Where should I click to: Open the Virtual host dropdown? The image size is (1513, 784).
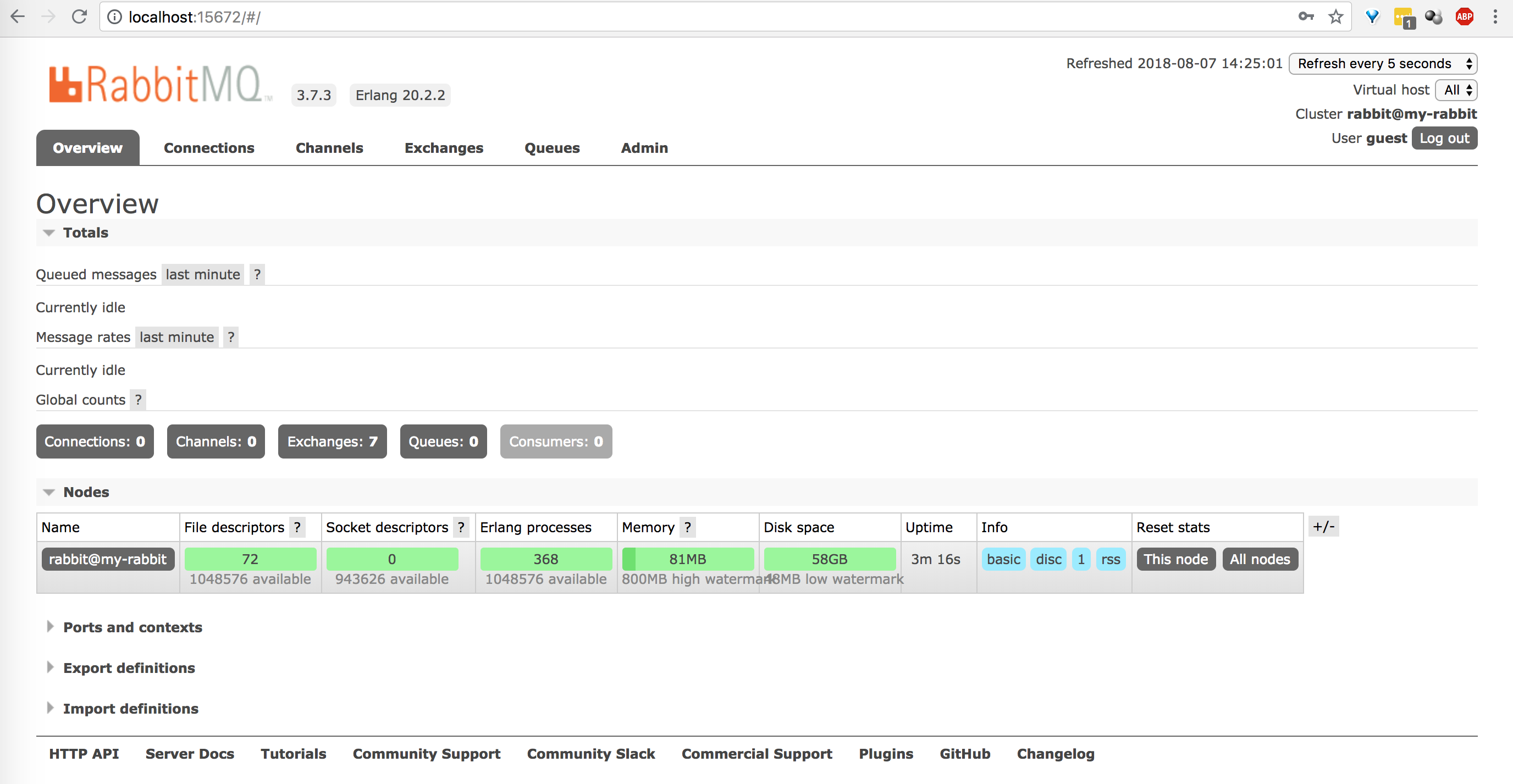tap(1456, 90)
